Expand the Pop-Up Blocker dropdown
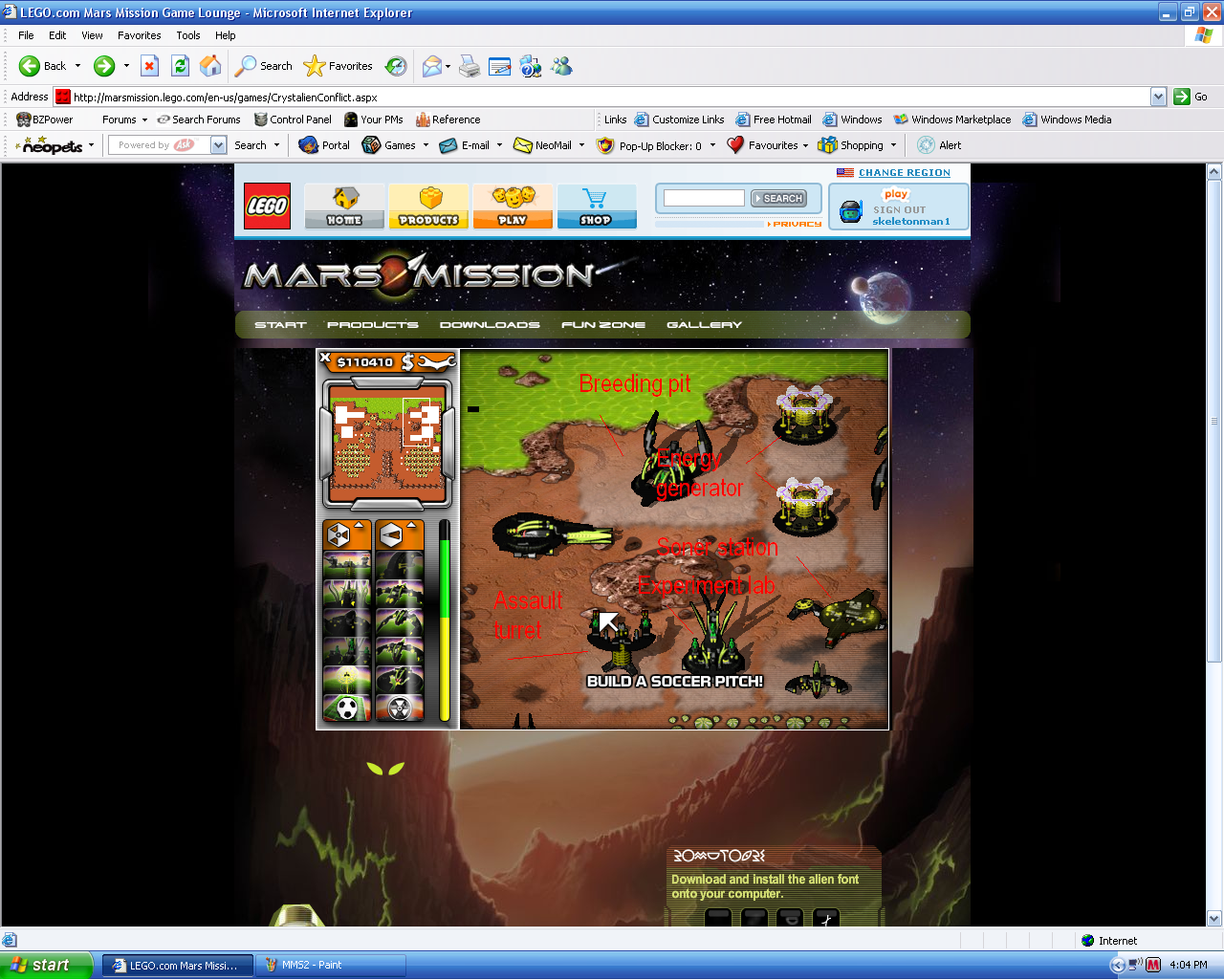The height and width of the screenshot is (980, 1224). click(712, 146)
